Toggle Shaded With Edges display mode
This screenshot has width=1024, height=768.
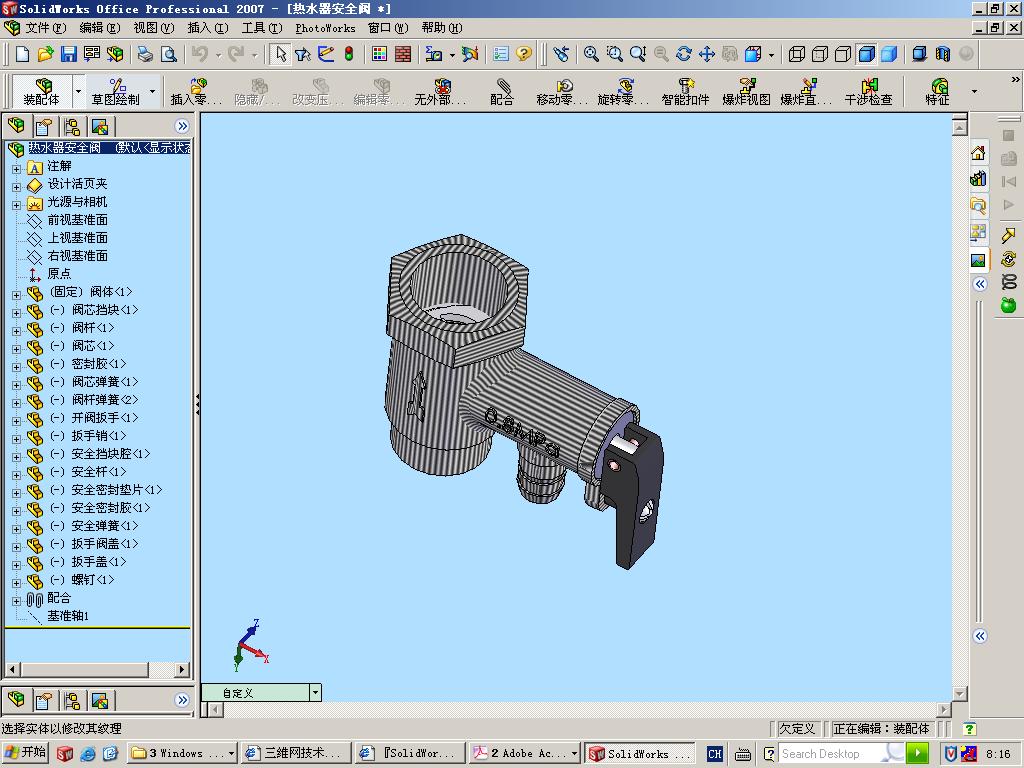tap(866, 54)
